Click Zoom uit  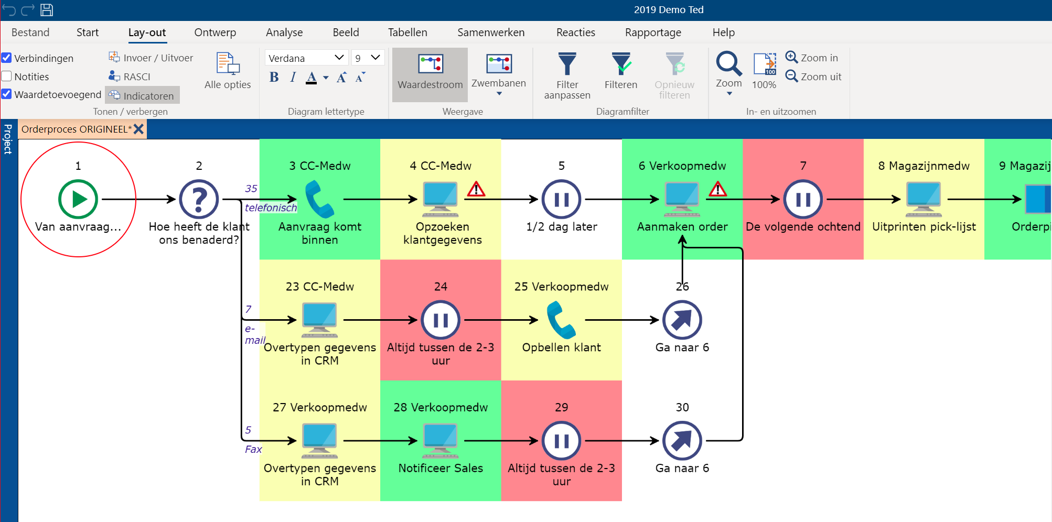(x=813, y=76)
